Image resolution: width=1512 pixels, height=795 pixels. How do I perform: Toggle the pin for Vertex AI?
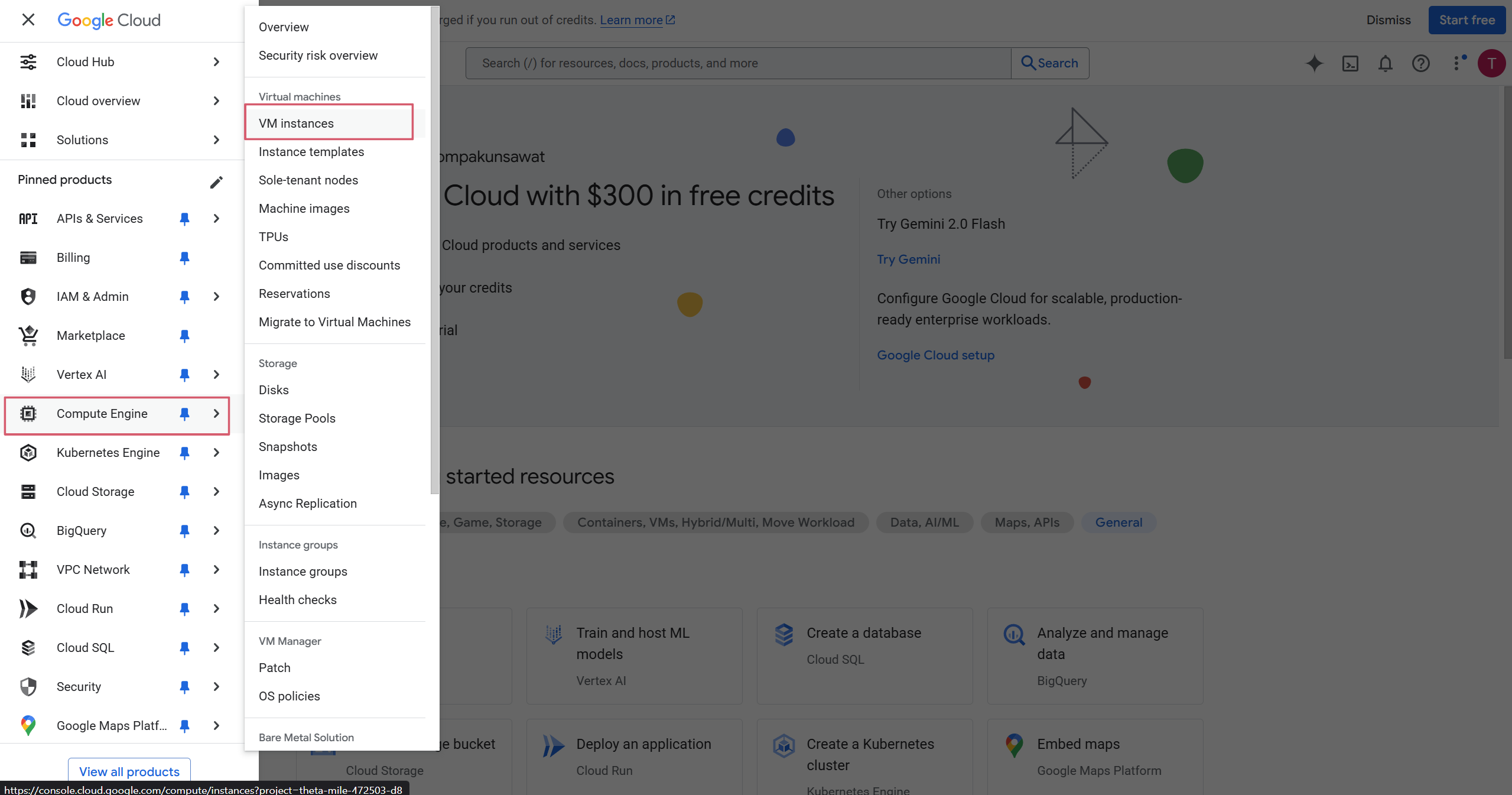pyautogui.click(x=184, y=375)
